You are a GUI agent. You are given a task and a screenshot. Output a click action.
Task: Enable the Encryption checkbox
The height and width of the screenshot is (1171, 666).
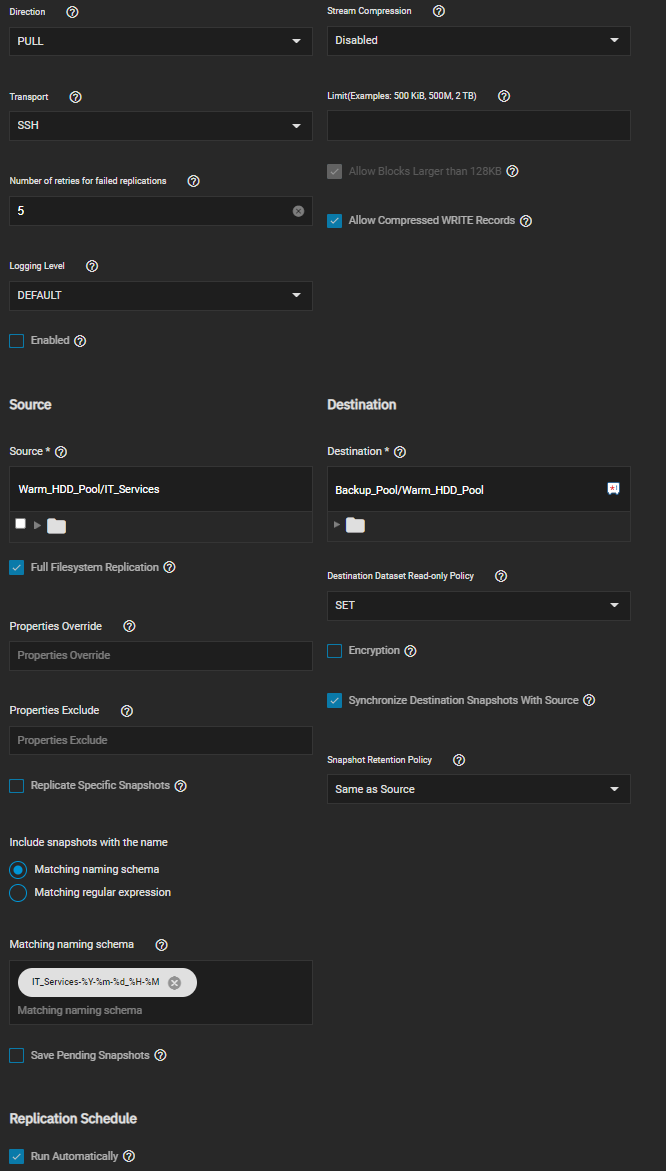pyautogui.click(x=334, y=651)
